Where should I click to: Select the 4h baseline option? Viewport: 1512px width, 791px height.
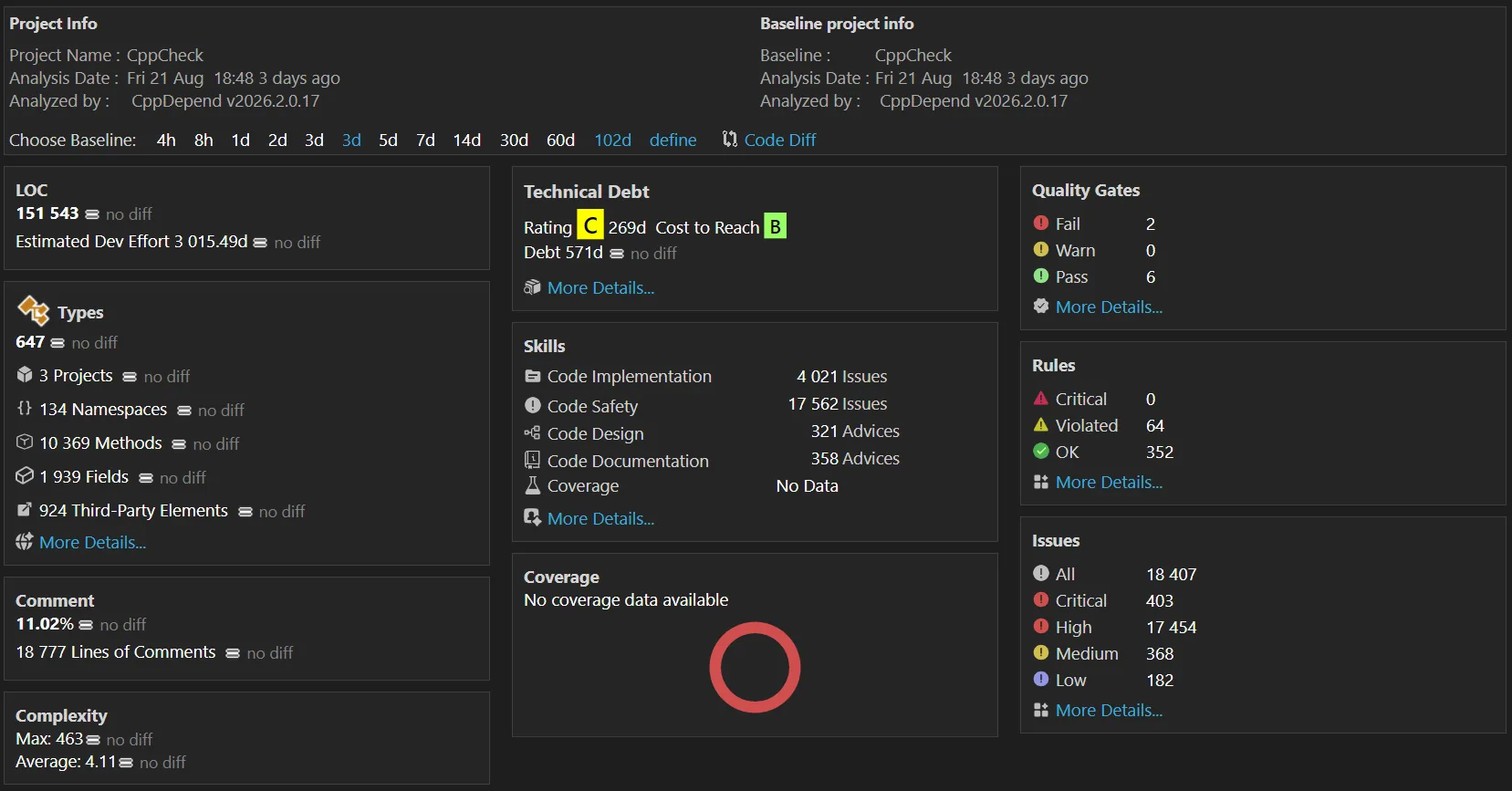(x=166, y=140)
